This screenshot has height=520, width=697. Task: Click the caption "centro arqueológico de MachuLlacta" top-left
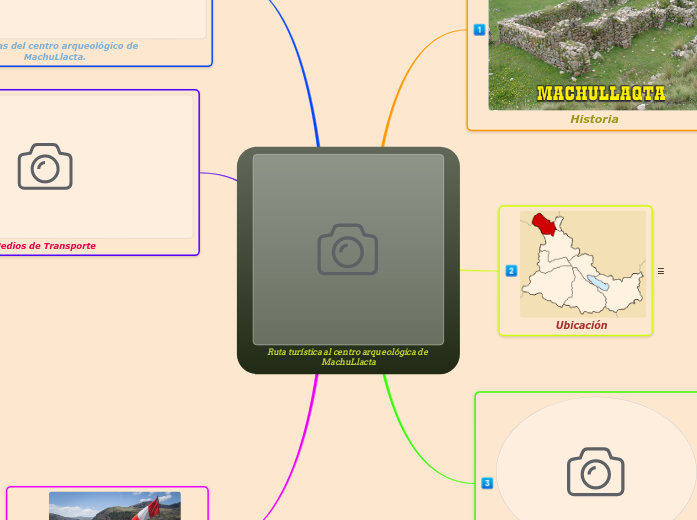[68, 51]
